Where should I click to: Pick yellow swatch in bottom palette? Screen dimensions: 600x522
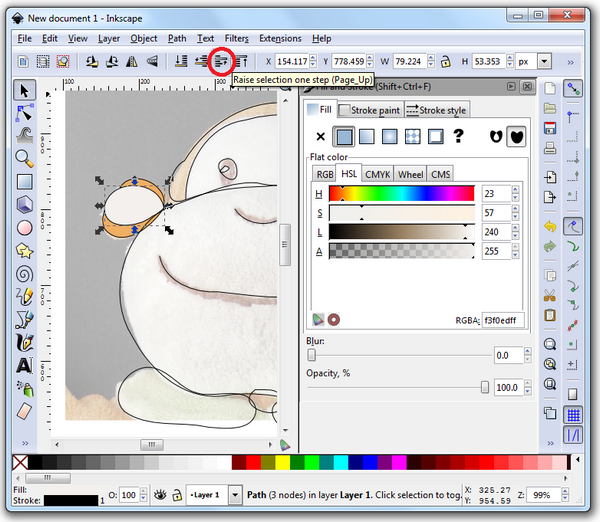282,462
